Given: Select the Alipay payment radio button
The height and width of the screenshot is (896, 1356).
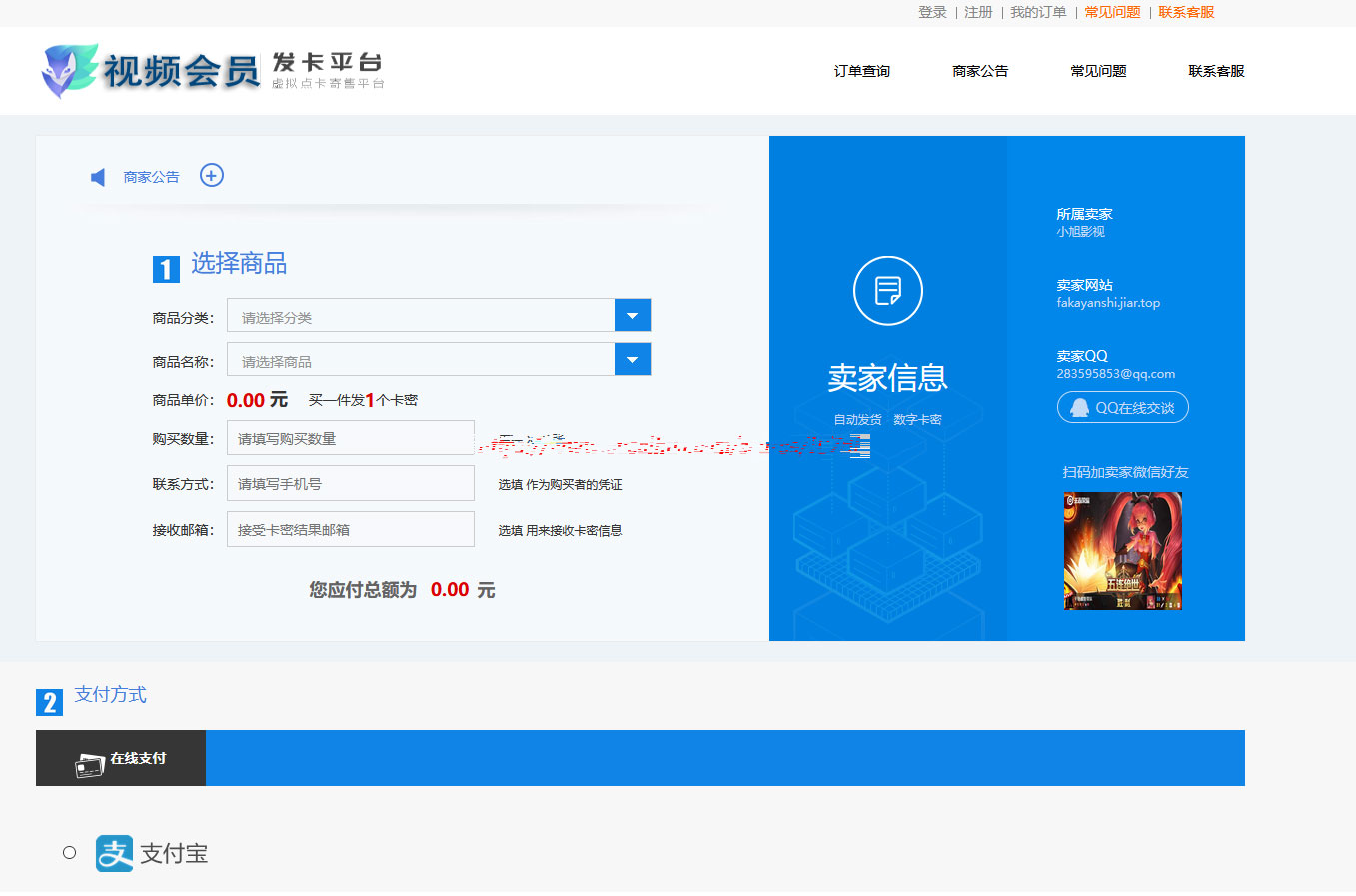Looking at the screenshot, I should click(x=69, y=852).
